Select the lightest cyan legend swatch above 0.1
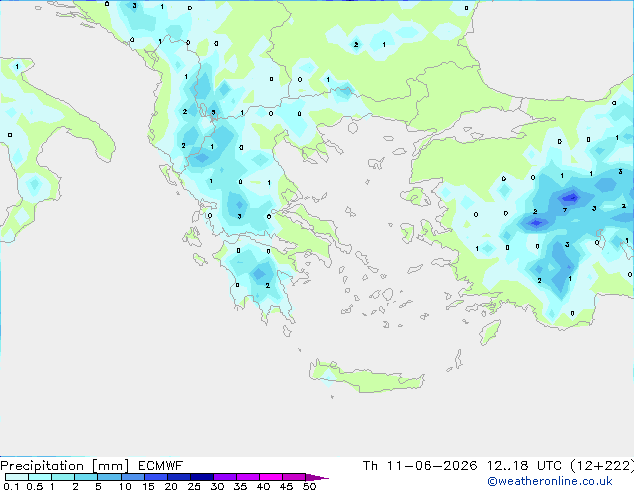The width and height of the screenshot is (634, 490). coord(17,477)
